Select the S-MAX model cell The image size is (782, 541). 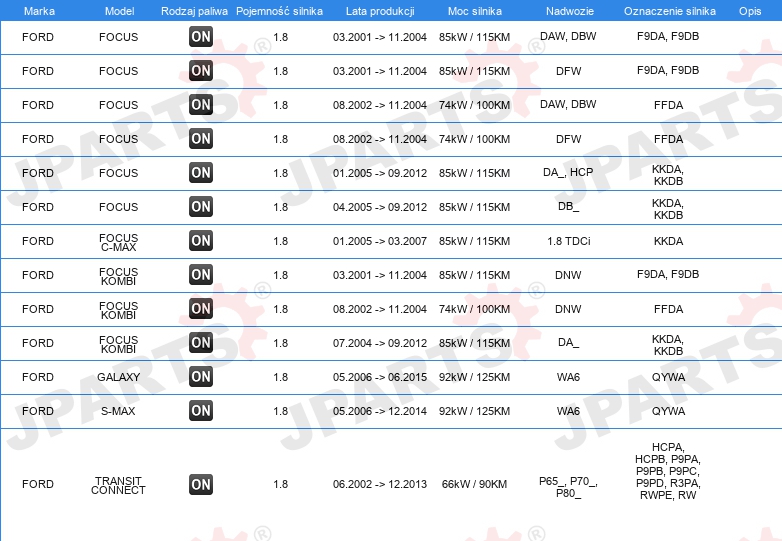[x=118, y=411]
